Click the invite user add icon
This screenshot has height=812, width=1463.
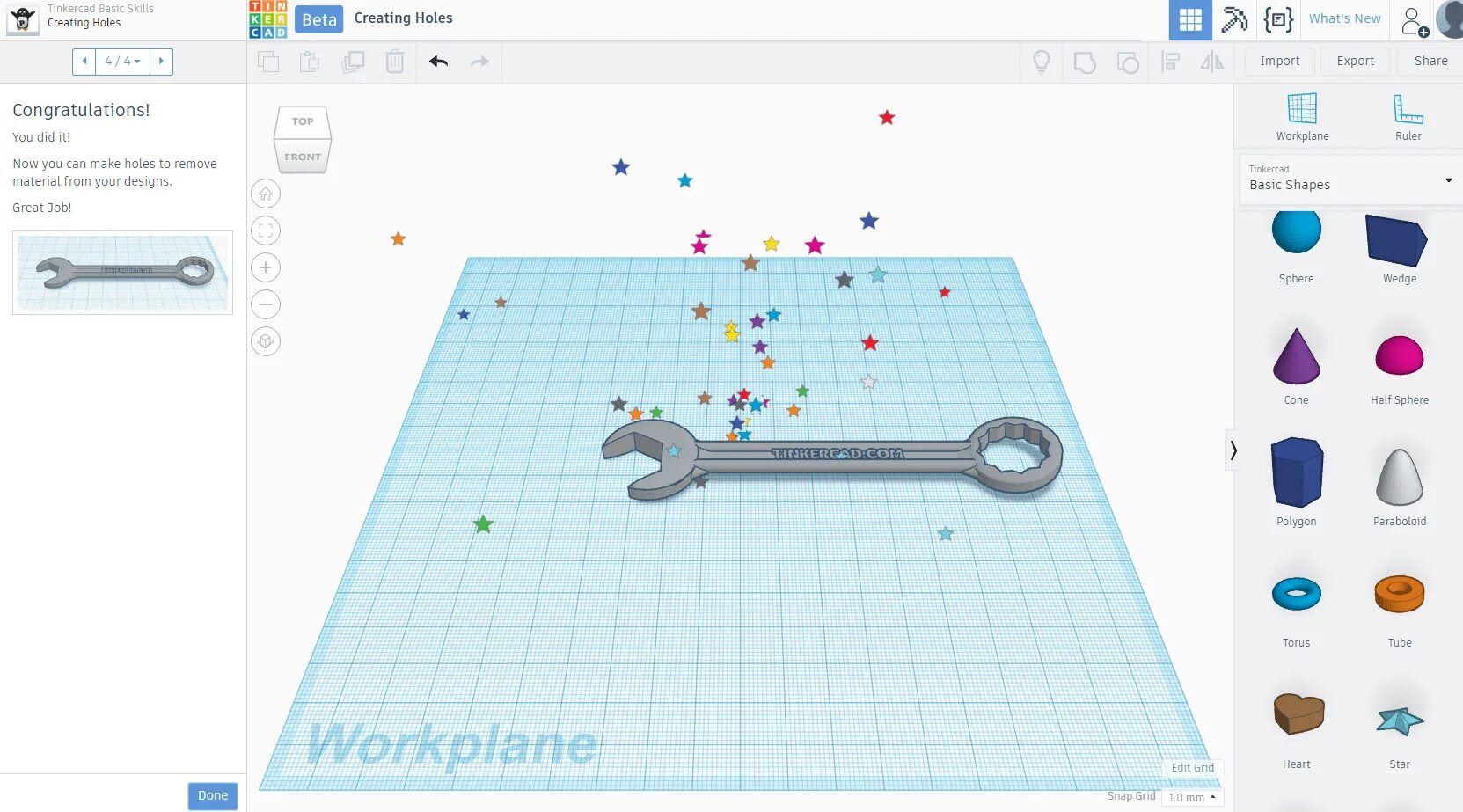(1414, 21)
